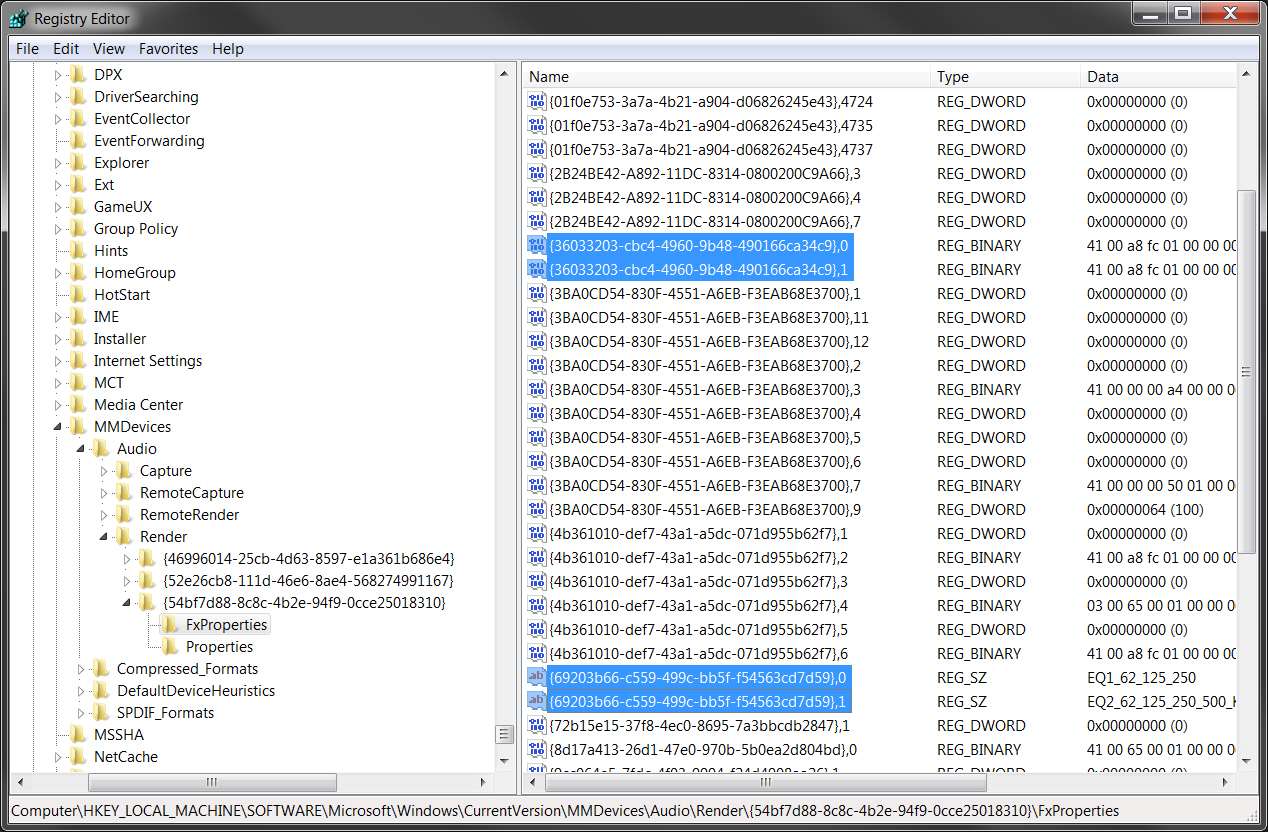Open the Favorites menu

[x=168, y=48]
